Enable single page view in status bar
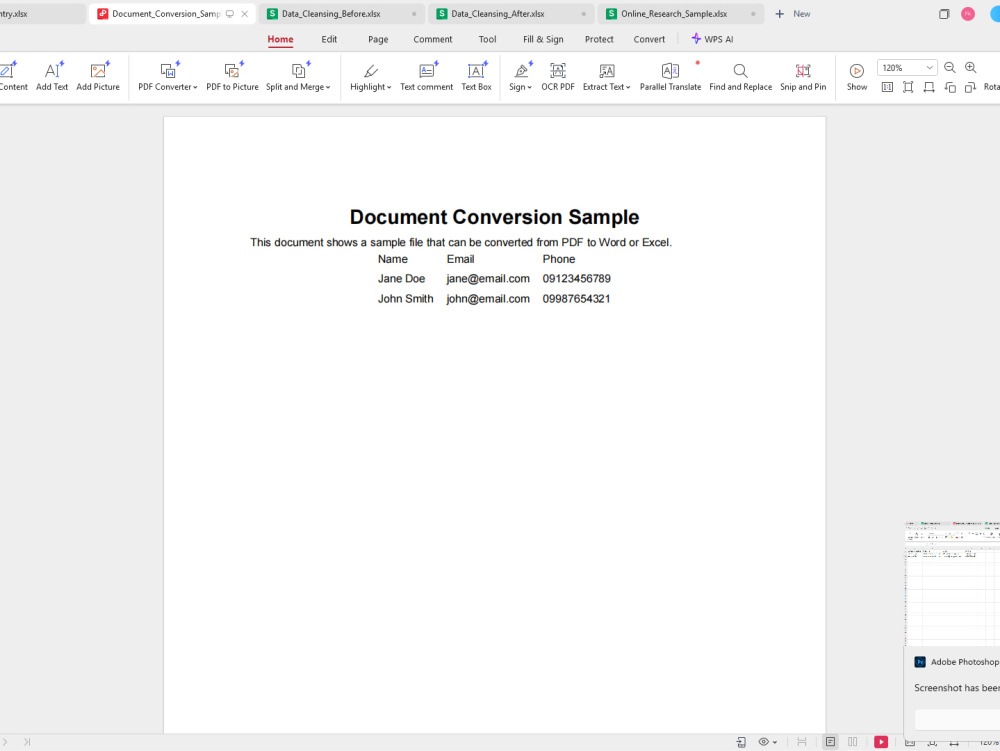Viewport: 1000px width, 751px height. [x=830, y=741]
